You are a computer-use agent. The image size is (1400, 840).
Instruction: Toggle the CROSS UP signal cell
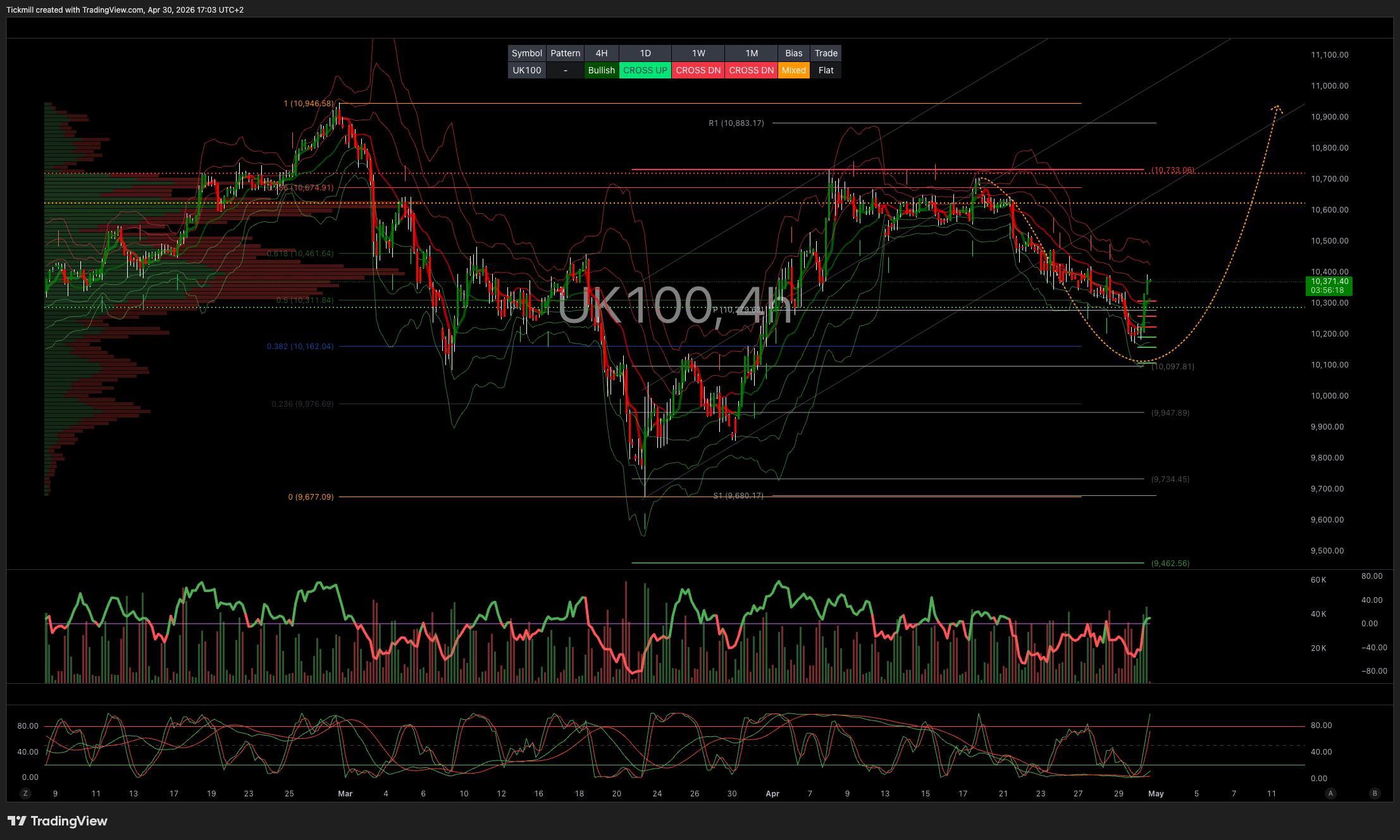pos(645,70)
